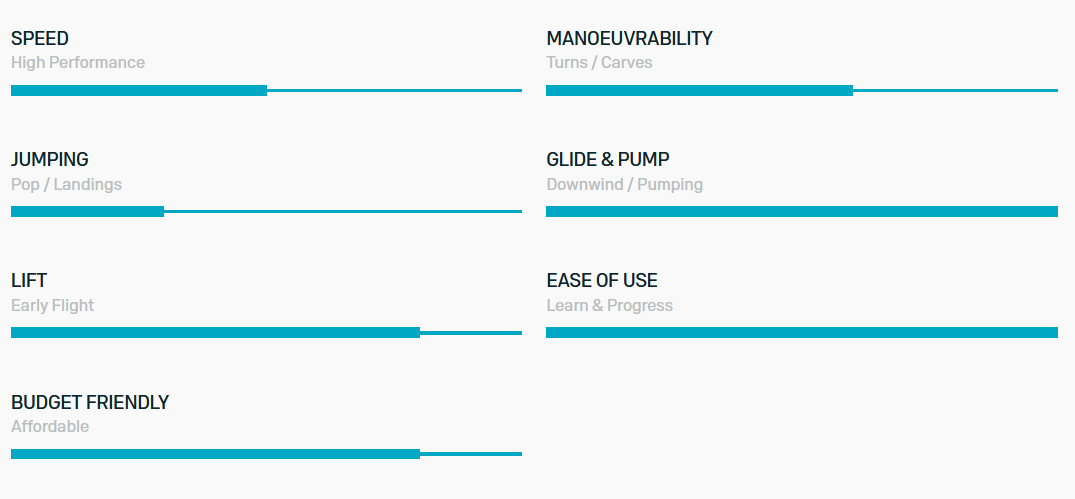Select the BUDGET FRIENDLY heading
The width and height of the screenshot is (1075, 499).
click(90, 402)
